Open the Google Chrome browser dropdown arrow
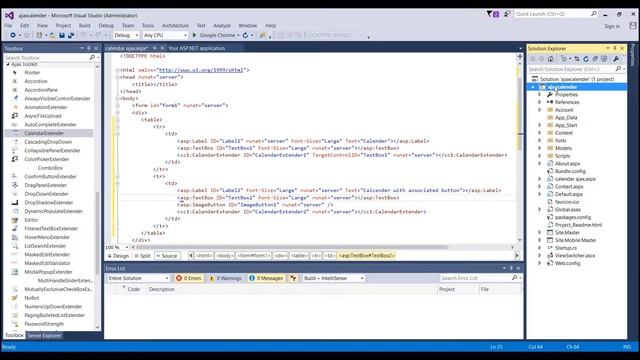640x360 pixels. 238,36
